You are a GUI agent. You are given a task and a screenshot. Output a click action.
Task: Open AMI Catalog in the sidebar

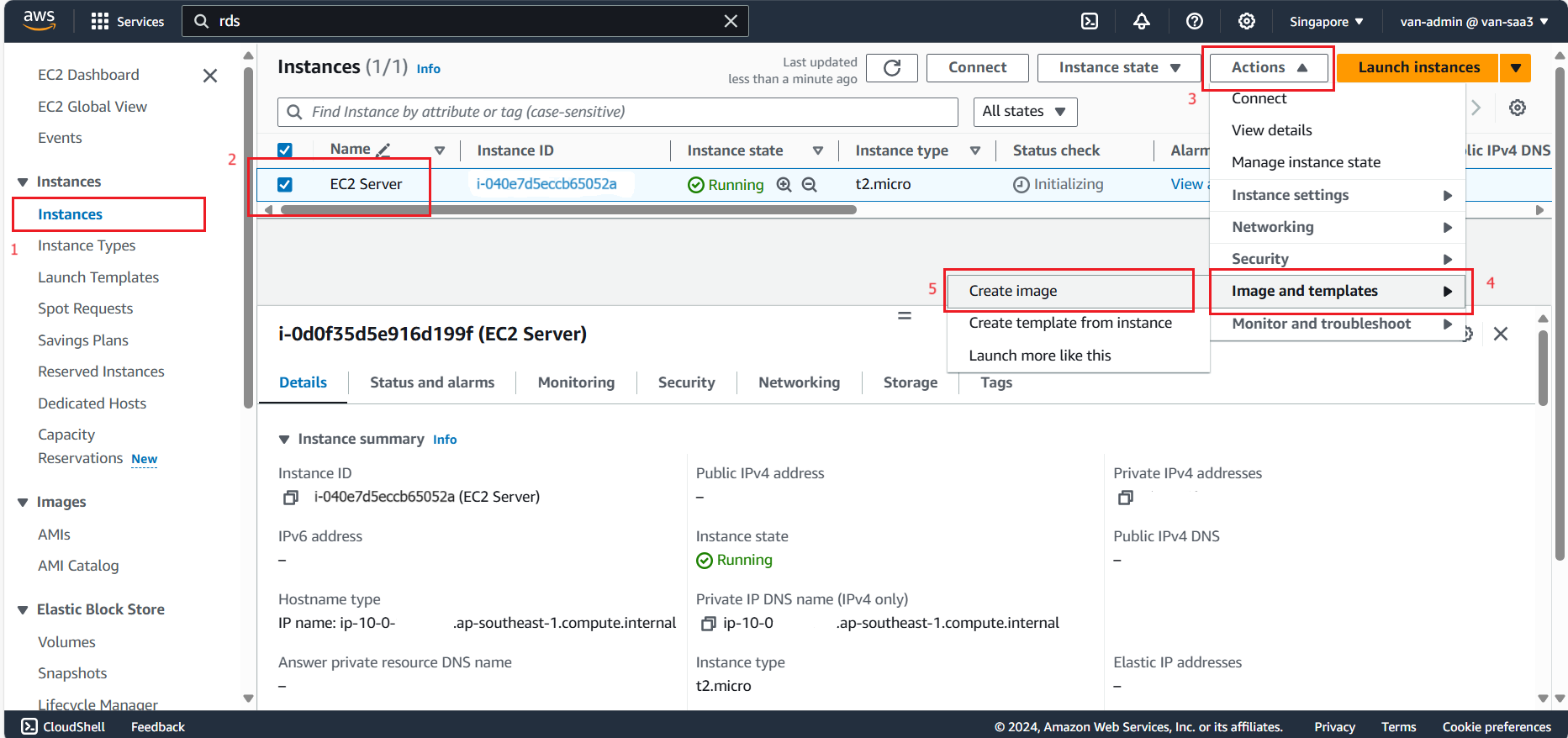tap(78, 566)
